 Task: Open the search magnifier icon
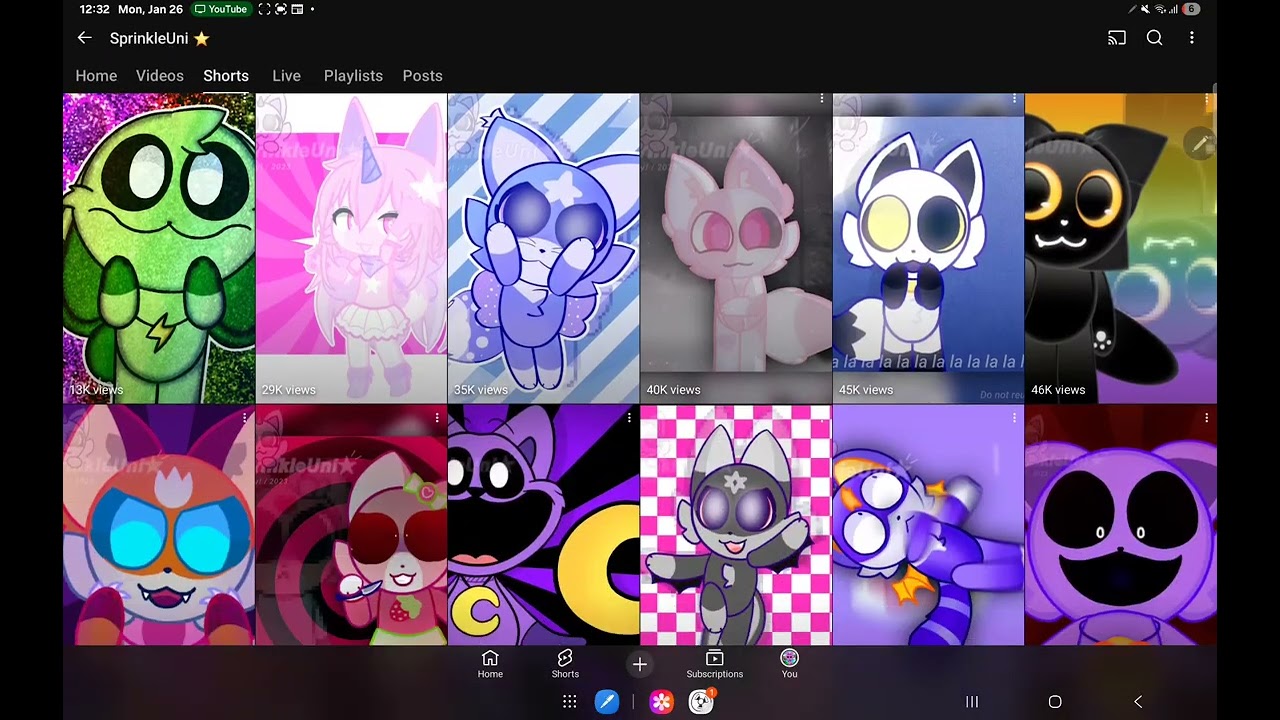1154,38
